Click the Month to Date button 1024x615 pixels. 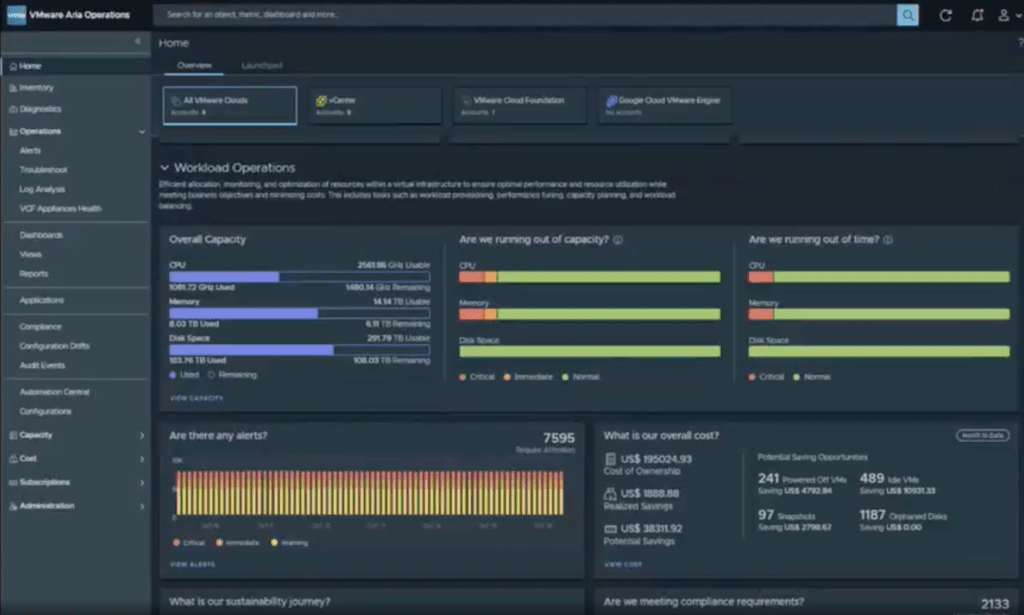tap(982, 435)
